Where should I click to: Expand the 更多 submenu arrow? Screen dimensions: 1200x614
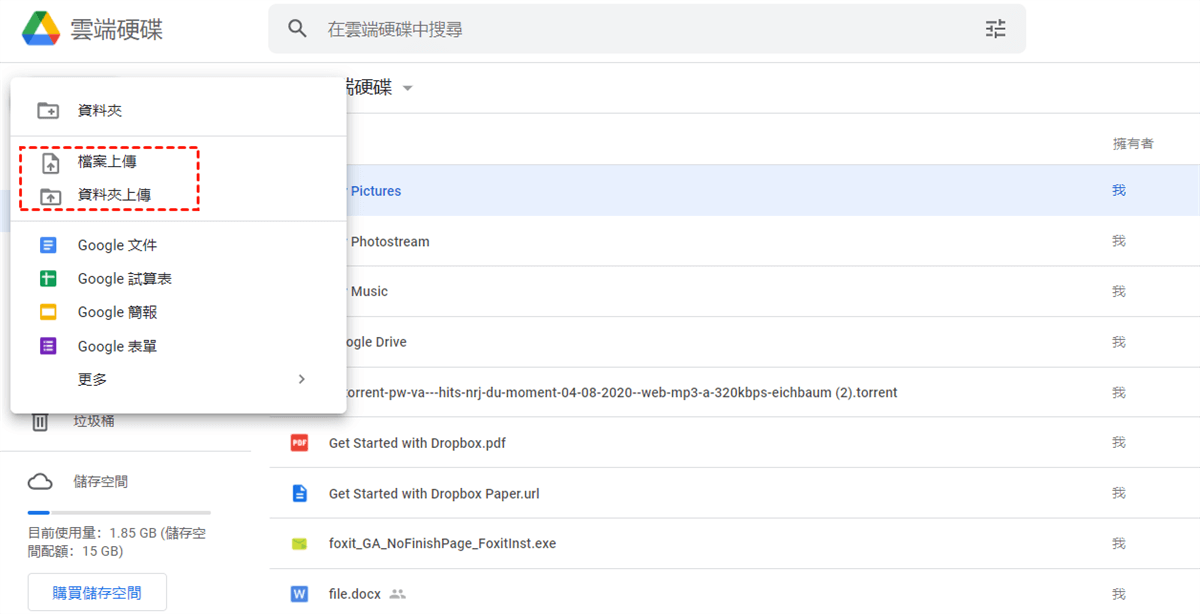[301, 379]
